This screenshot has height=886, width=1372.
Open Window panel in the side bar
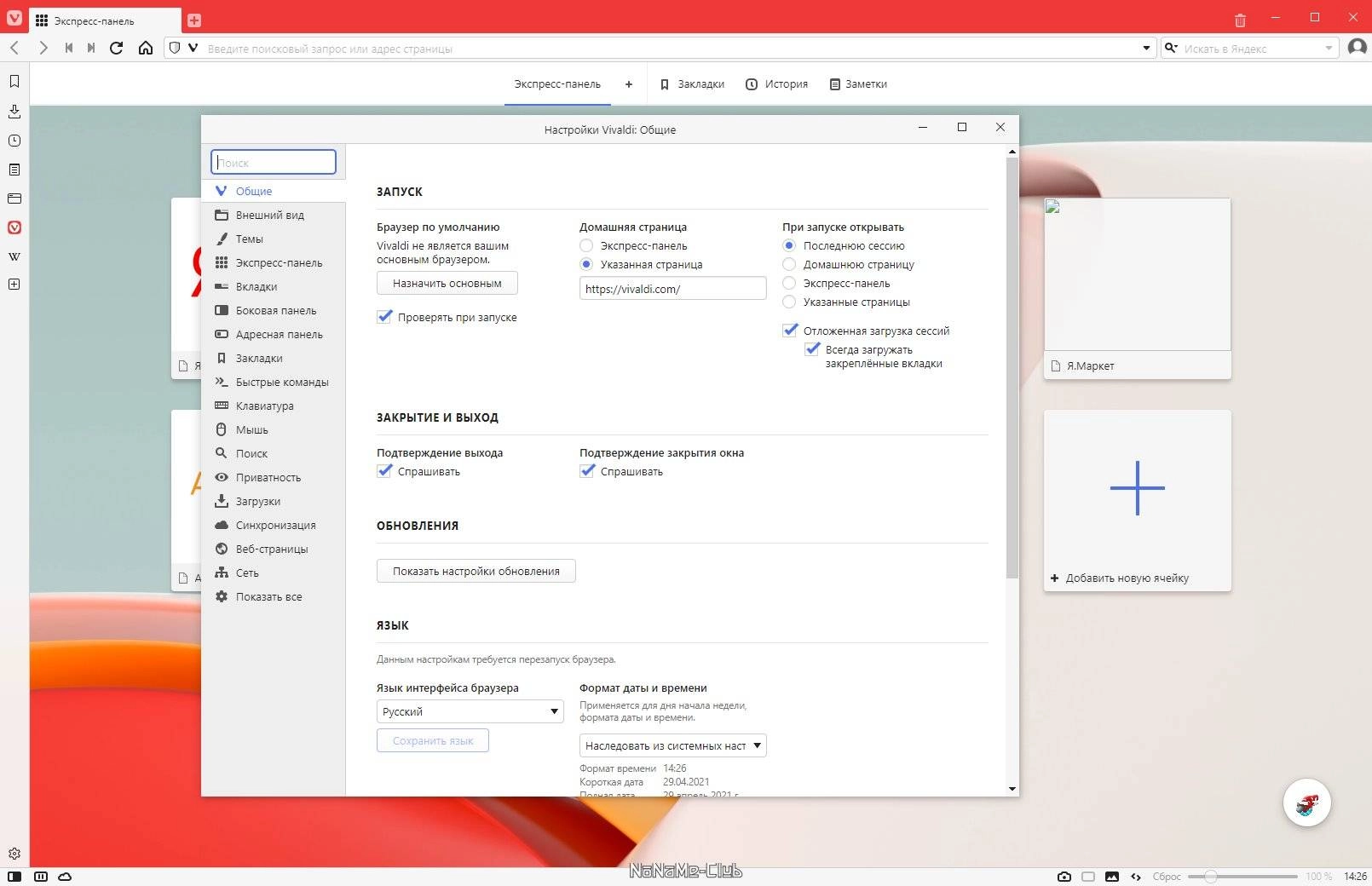(x=14, y=198)
